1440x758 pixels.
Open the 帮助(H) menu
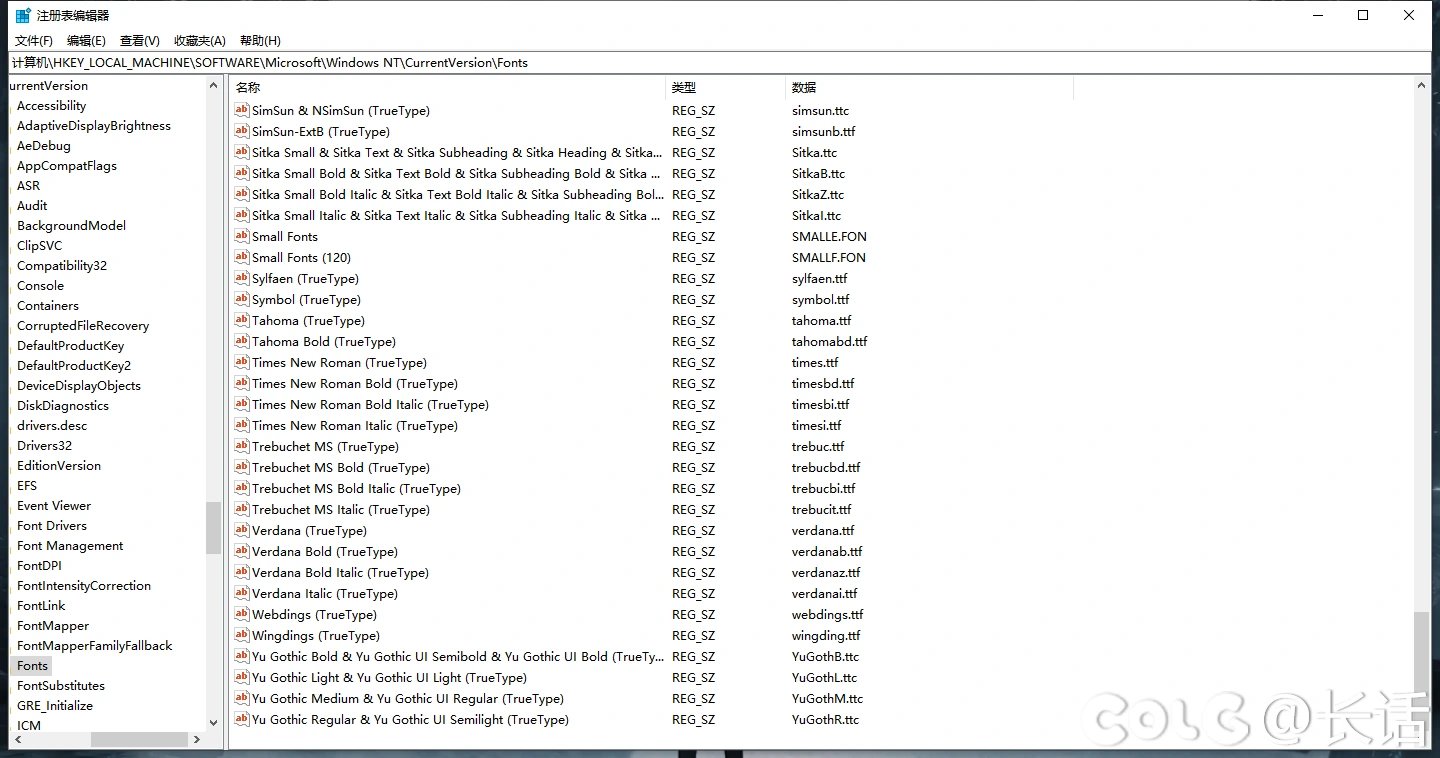pyautogui.click(x=260, y=41)
